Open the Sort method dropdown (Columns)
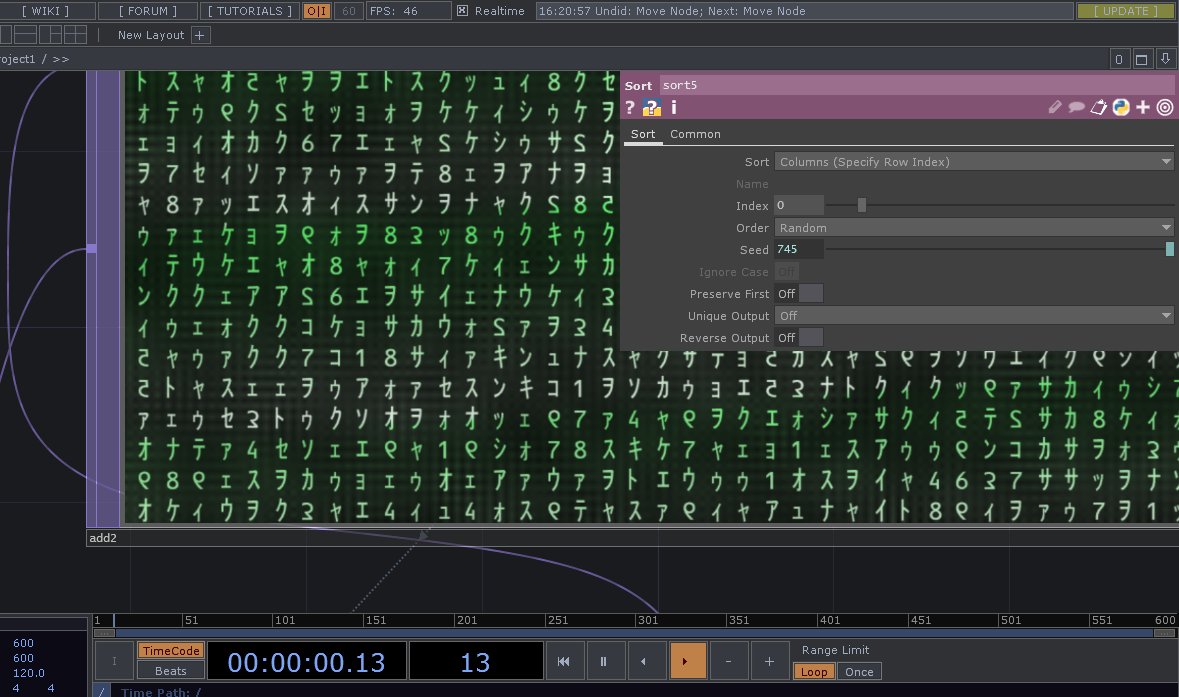This screenshot has height=697, width=1179. [x=974, y=162]
